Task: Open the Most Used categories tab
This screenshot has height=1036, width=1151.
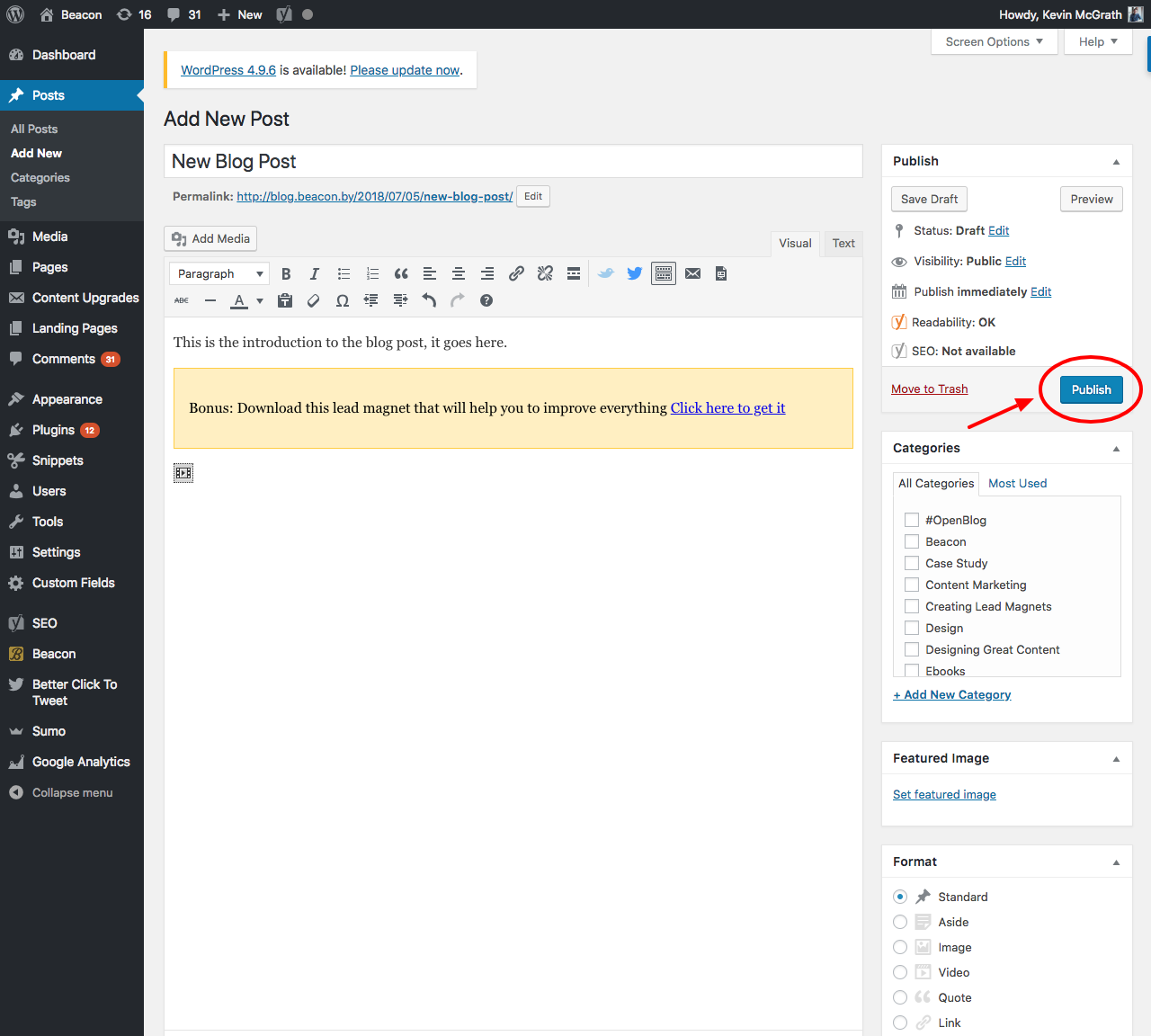Action: 1017,483
